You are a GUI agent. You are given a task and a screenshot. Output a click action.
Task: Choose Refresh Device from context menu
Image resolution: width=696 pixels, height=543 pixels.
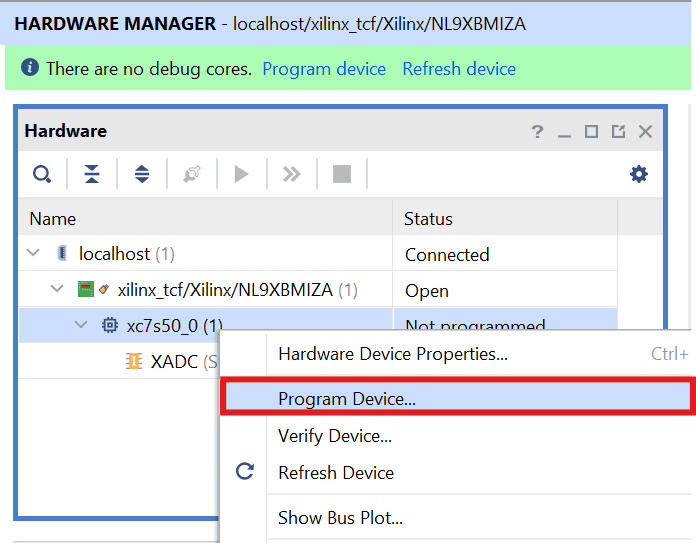pyautogui.click(x=336, y=473)
